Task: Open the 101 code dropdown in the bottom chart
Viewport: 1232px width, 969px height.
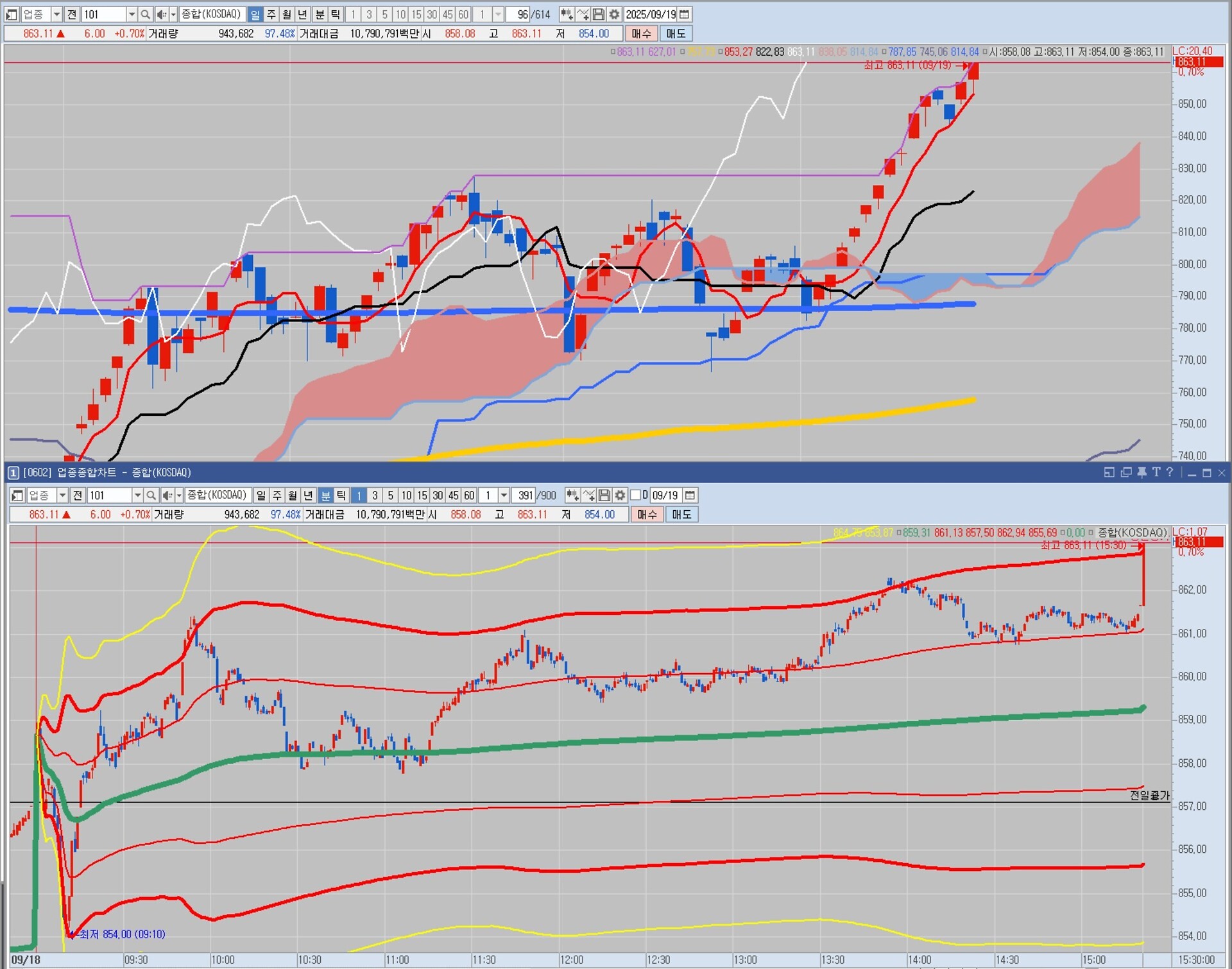Action: tap(137, 495)
